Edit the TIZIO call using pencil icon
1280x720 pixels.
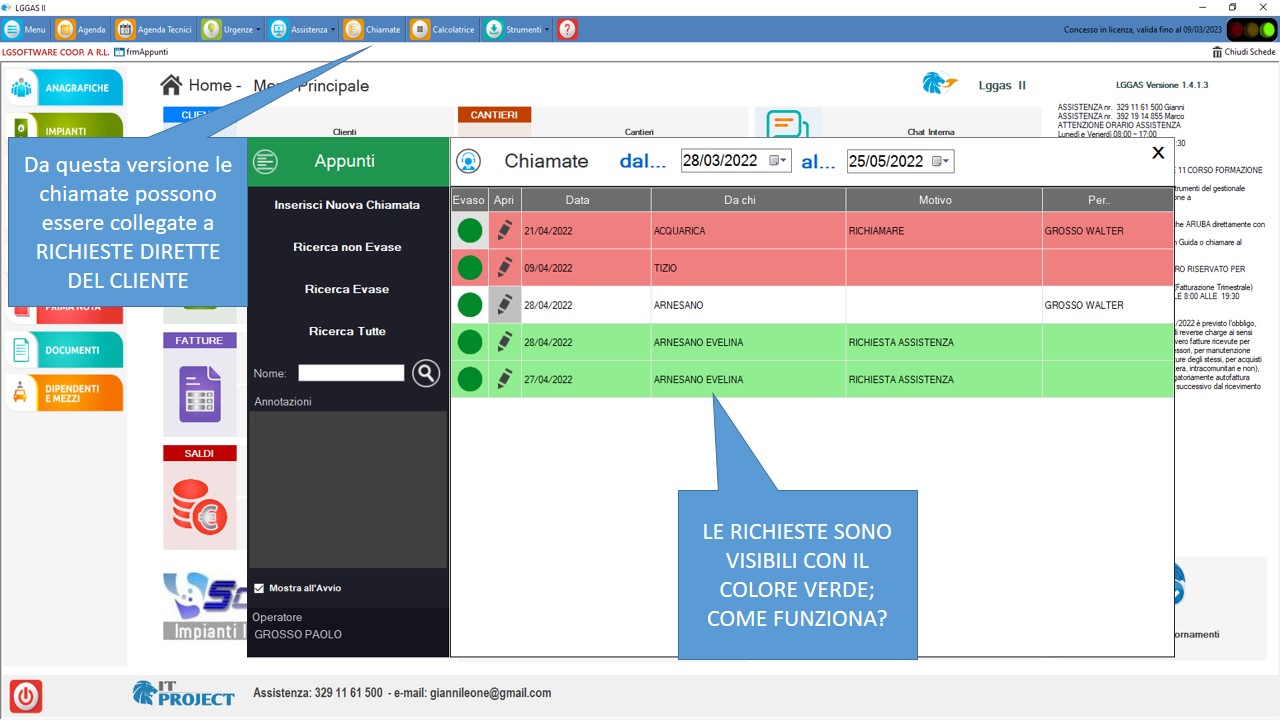pyautogui.click(x=505, y=268)
